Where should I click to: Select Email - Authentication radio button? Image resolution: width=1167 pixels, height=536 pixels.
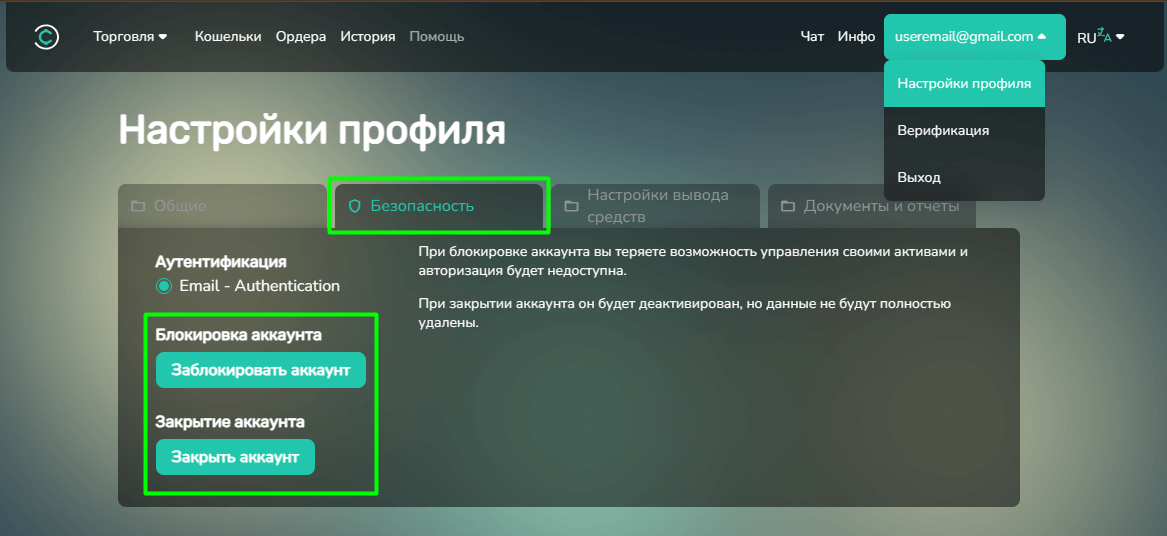[164, 286]
